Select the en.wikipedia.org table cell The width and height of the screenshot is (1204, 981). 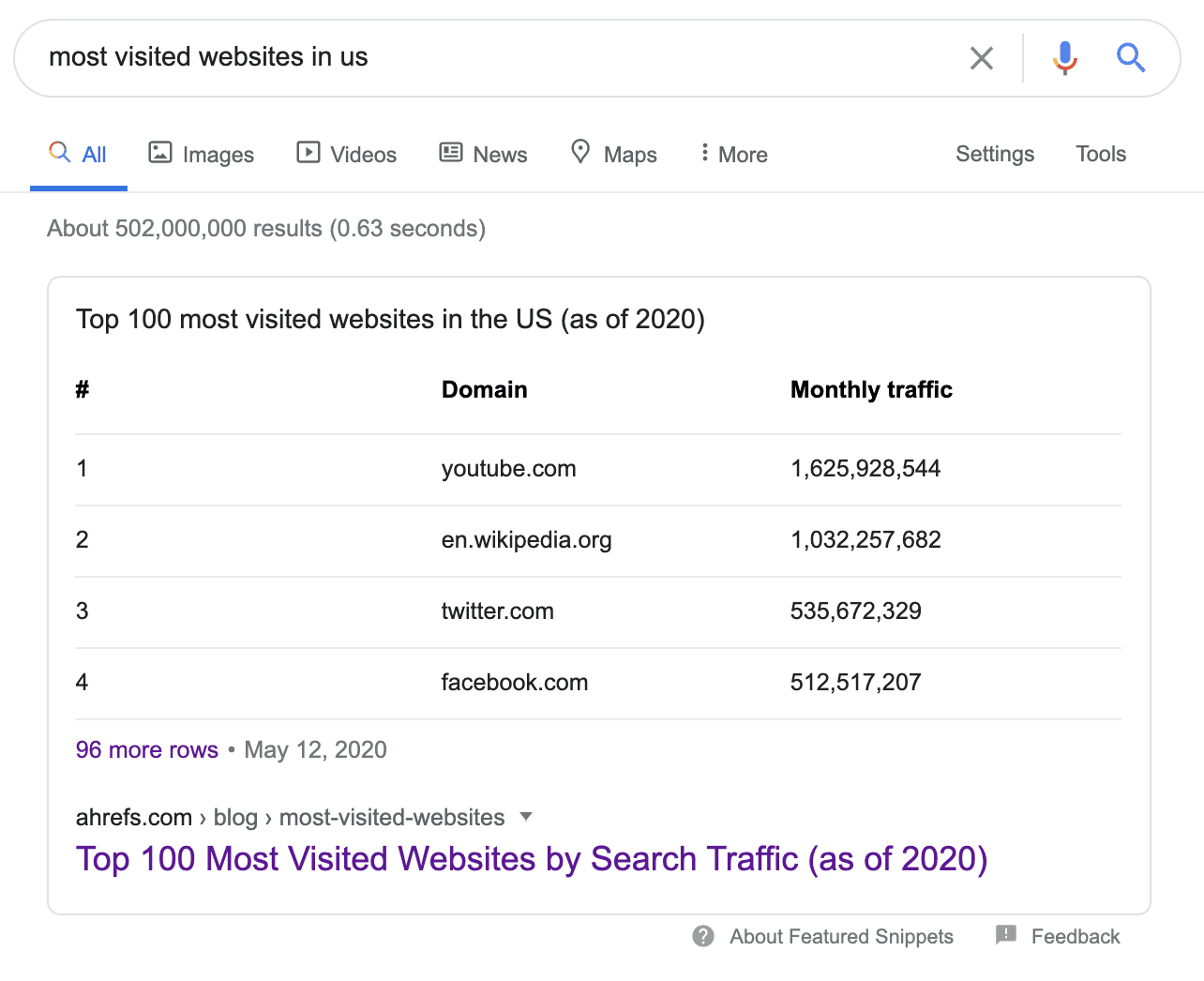click(x=527, y=539)
